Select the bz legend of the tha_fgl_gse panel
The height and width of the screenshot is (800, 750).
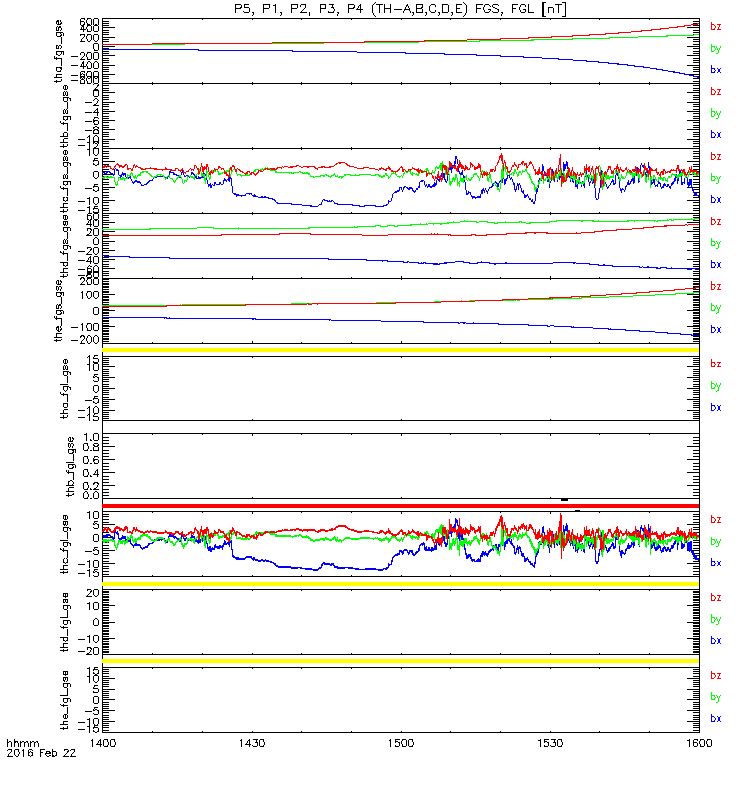[x=716, y=364]
